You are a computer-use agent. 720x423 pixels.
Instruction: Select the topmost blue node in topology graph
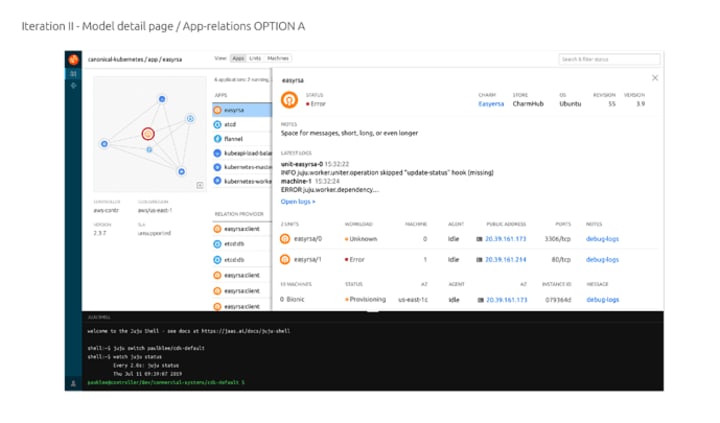(x=162, y=99)
